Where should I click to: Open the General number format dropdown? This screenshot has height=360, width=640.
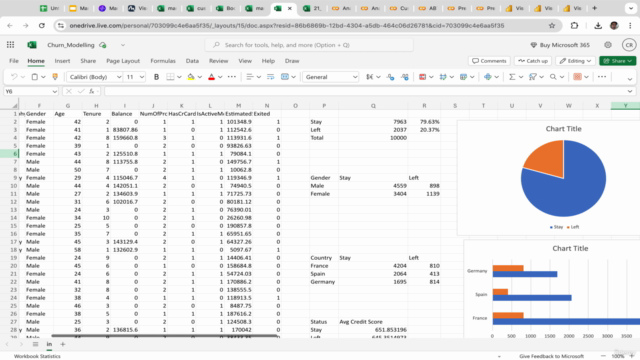point(355,77)
